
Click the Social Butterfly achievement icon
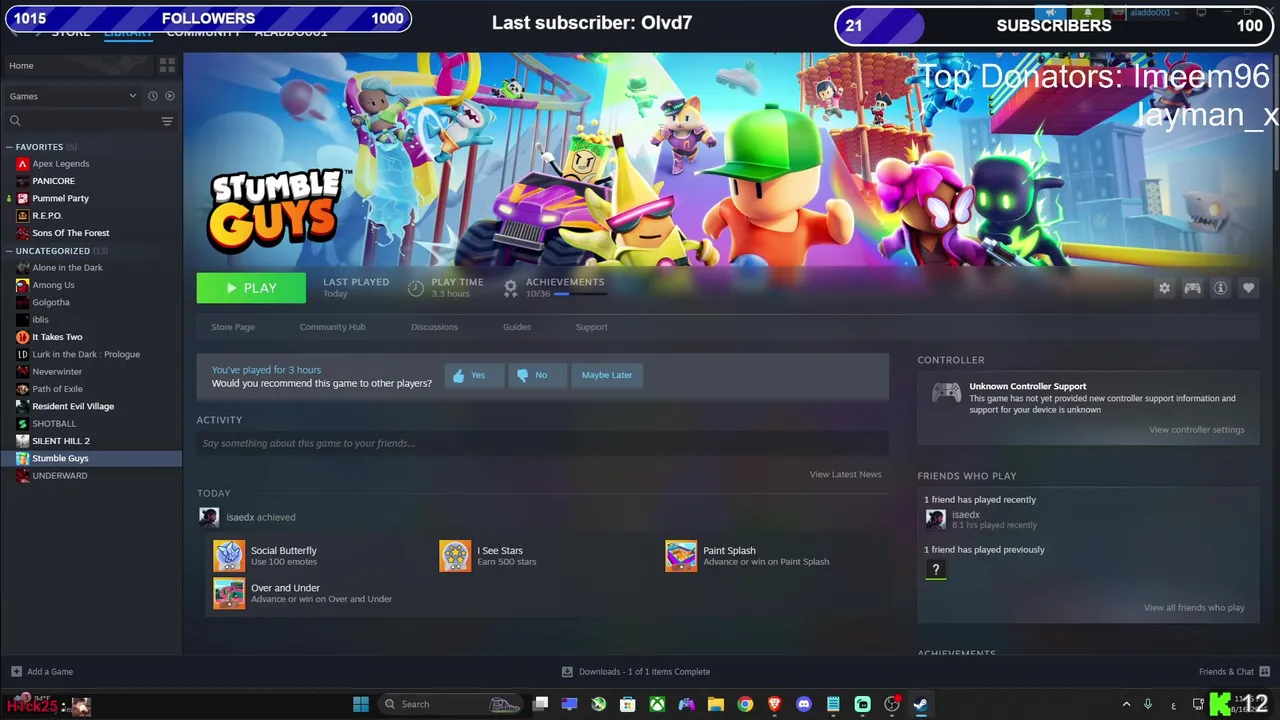click(x=229, y=556)
